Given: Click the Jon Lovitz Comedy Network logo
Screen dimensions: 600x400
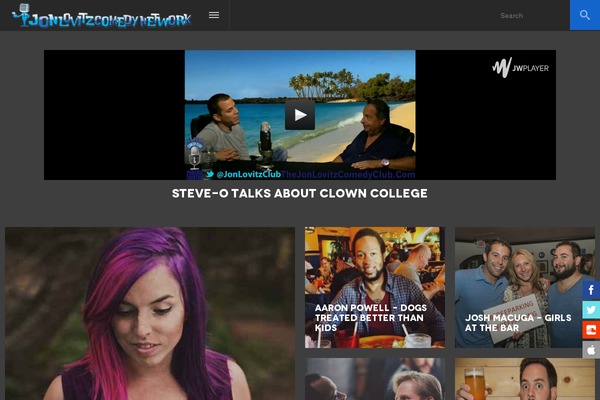Looking at the screenshot, I should (101, 16).
